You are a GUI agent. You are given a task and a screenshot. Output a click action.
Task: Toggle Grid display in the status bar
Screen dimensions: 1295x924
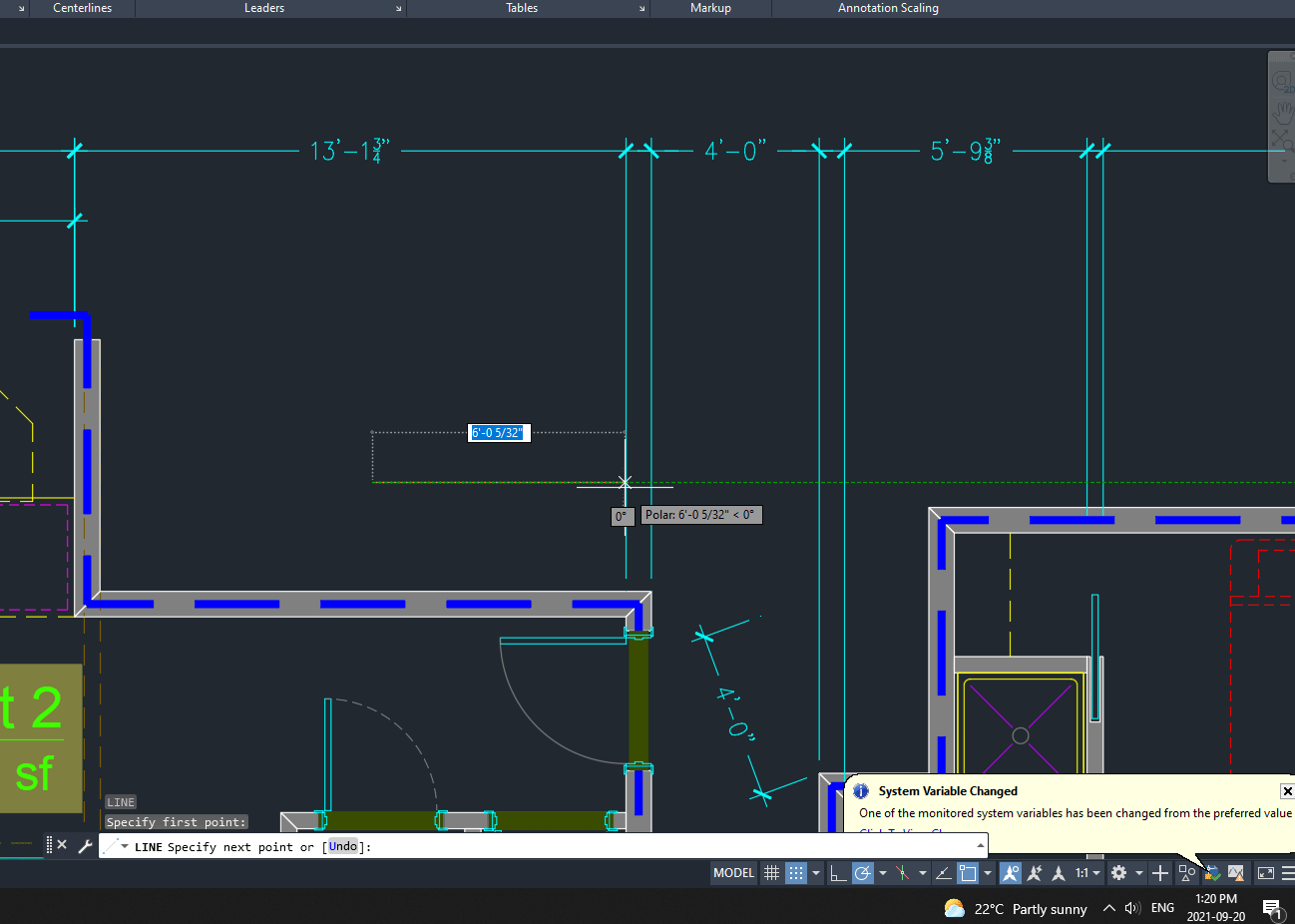click(769, 872)
